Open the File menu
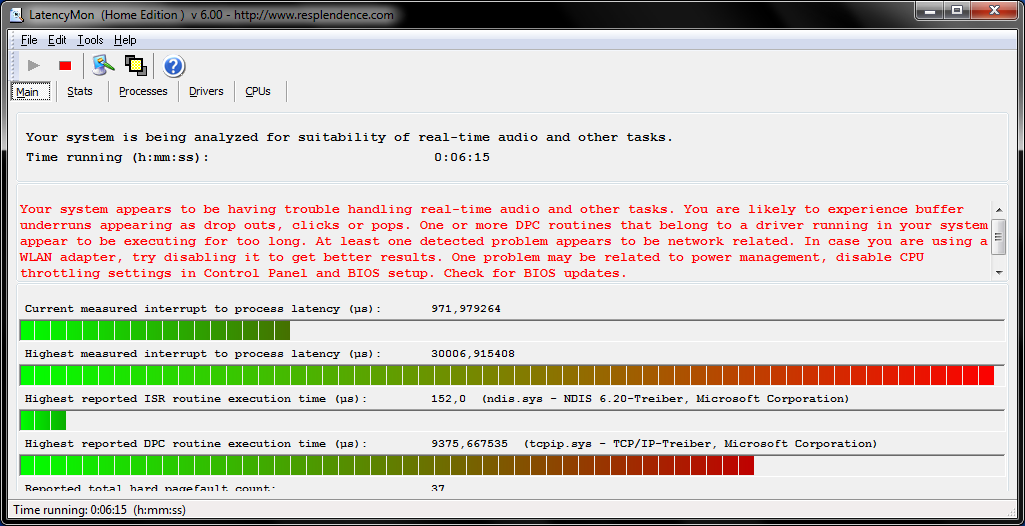This screenshot has height=526, width=1025. pos(29,40)
